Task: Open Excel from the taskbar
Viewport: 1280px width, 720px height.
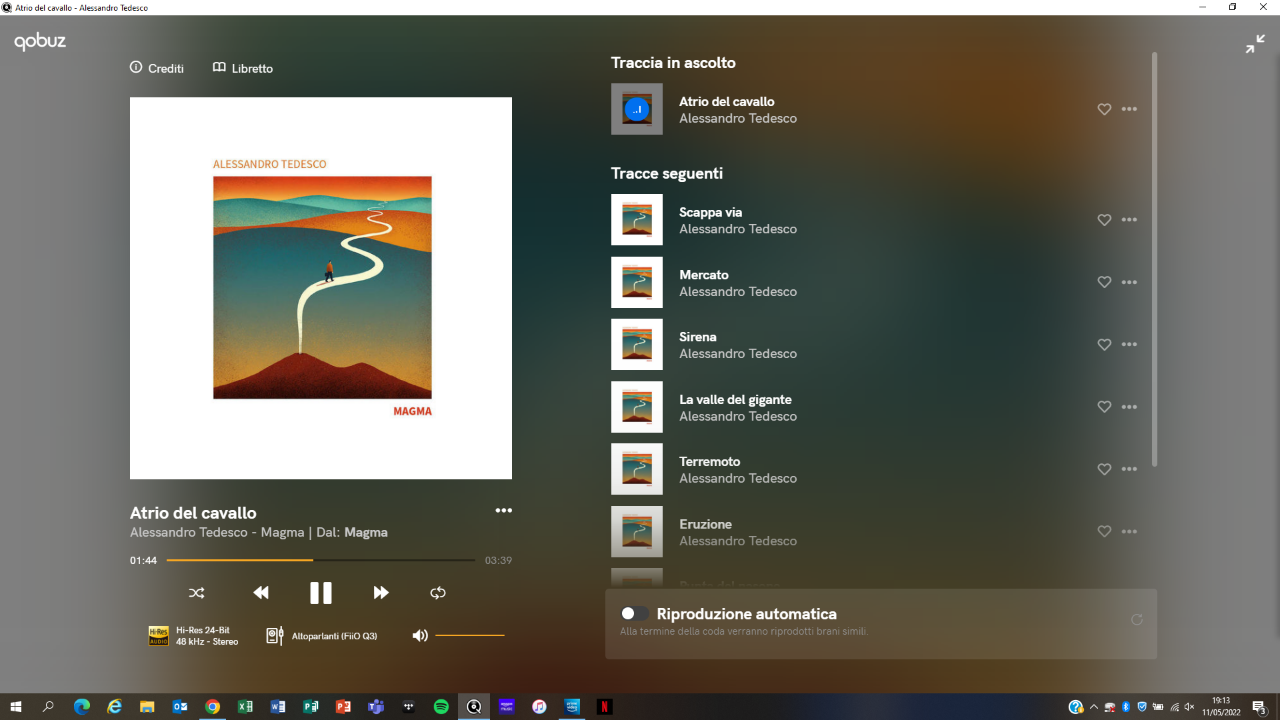Action: [x=245, y=707]
